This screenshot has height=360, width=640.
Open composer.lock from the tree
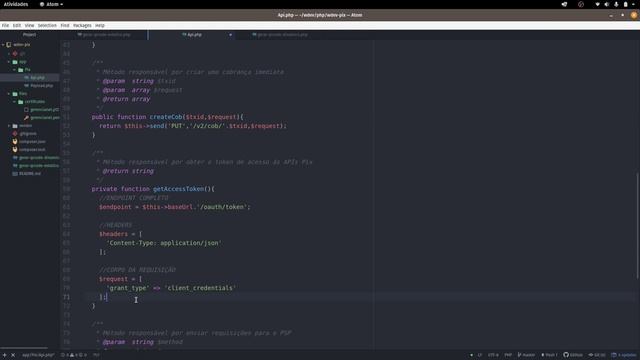(32, 150)
